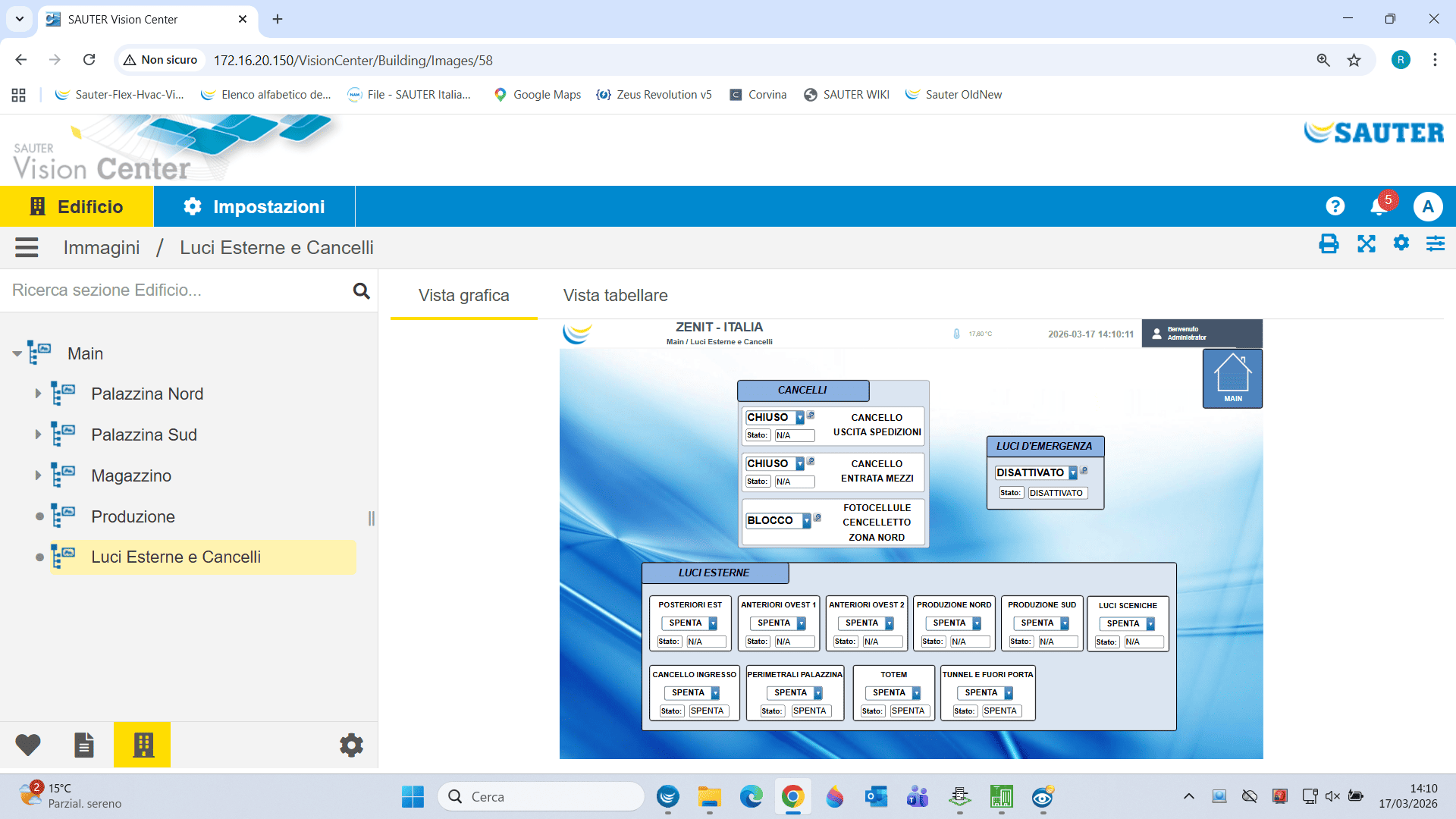The width and height of the screenshot is (1456, 819).
Task: Open the favorites heart icon
Action: pos(28,745)
